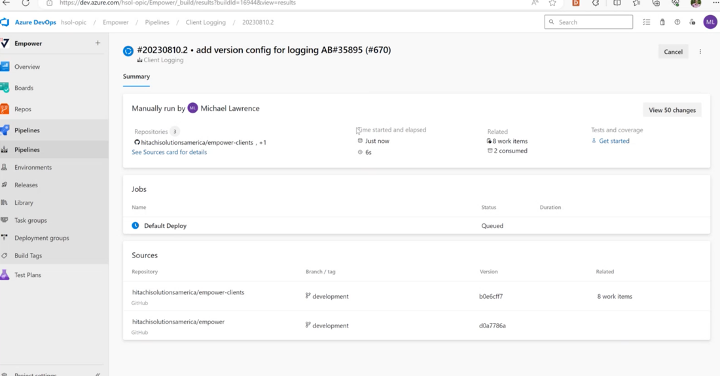Go to Empower breadcrumb
Screen dimensions: 720x376
coord(115,22)
